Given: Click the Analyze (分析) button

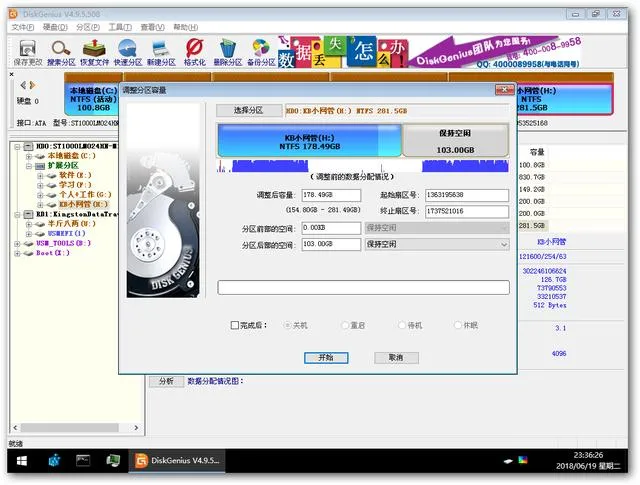Looking at the screenshot, I should click(166, 381).
